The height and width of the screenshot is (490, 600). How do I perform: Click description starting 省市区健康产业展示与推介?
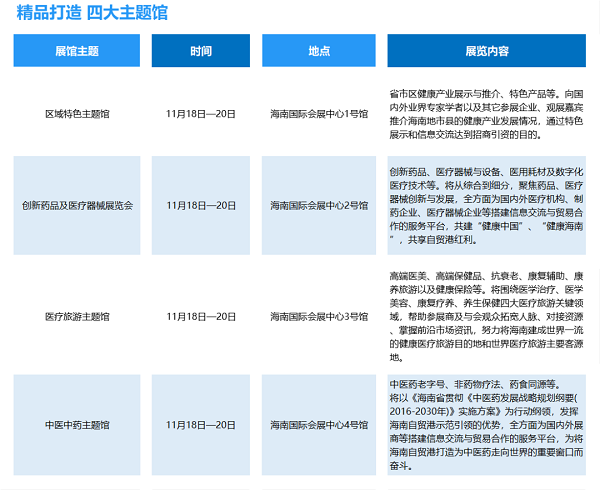486,114
